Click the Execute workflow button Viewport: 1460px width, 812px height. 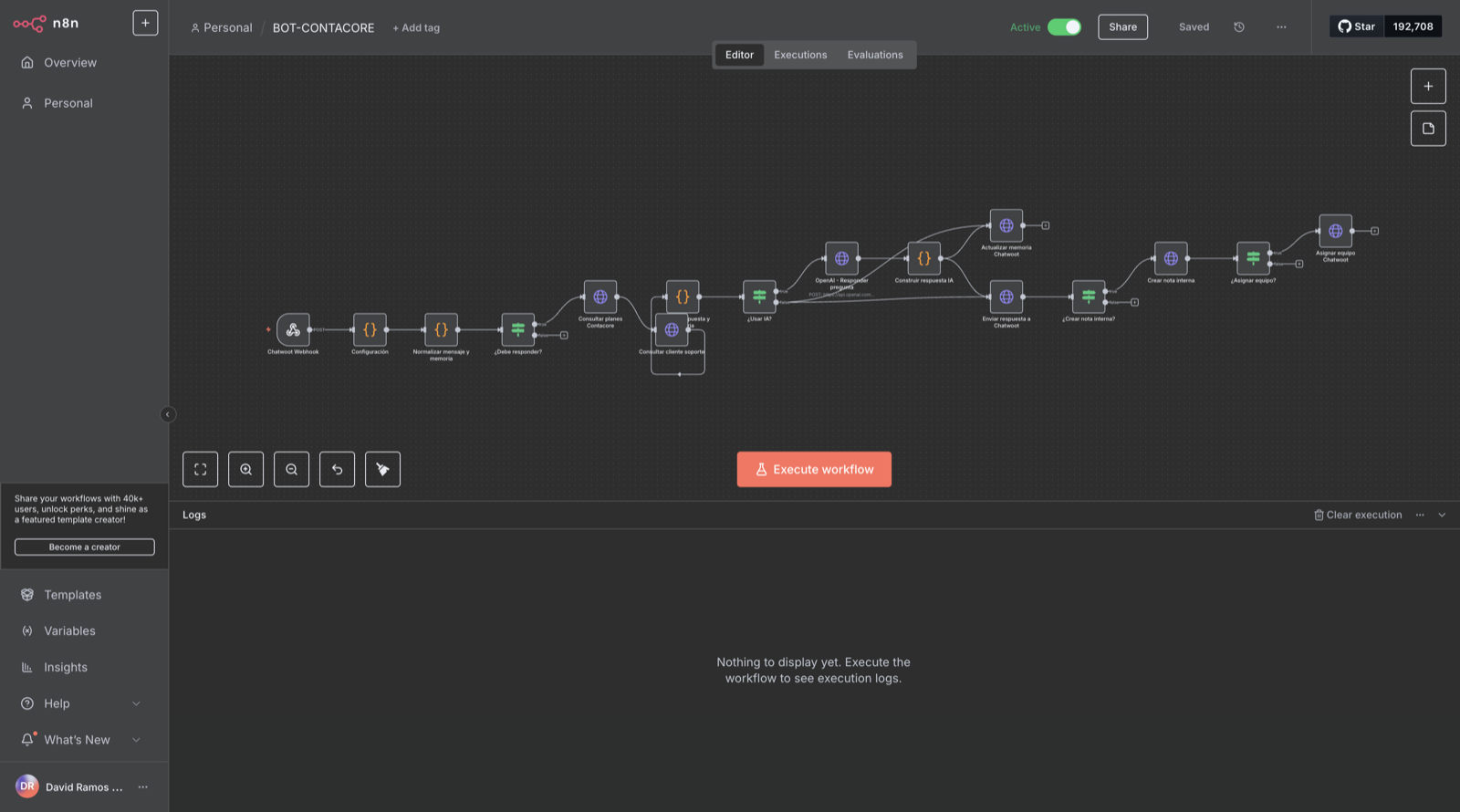pyautogui.click(x=814, y=469)
